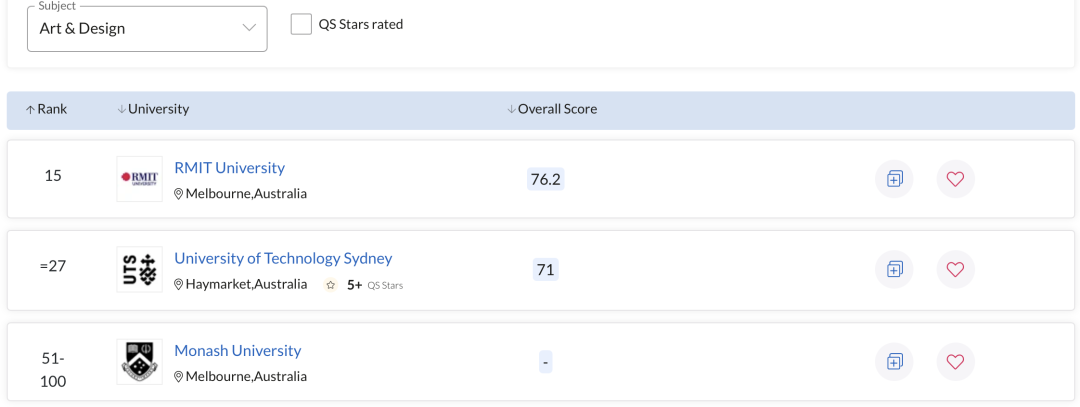Enable the QS Stars rated checkbox
The height and width of the screenshot is (407, 1080).
coord(301,24)
